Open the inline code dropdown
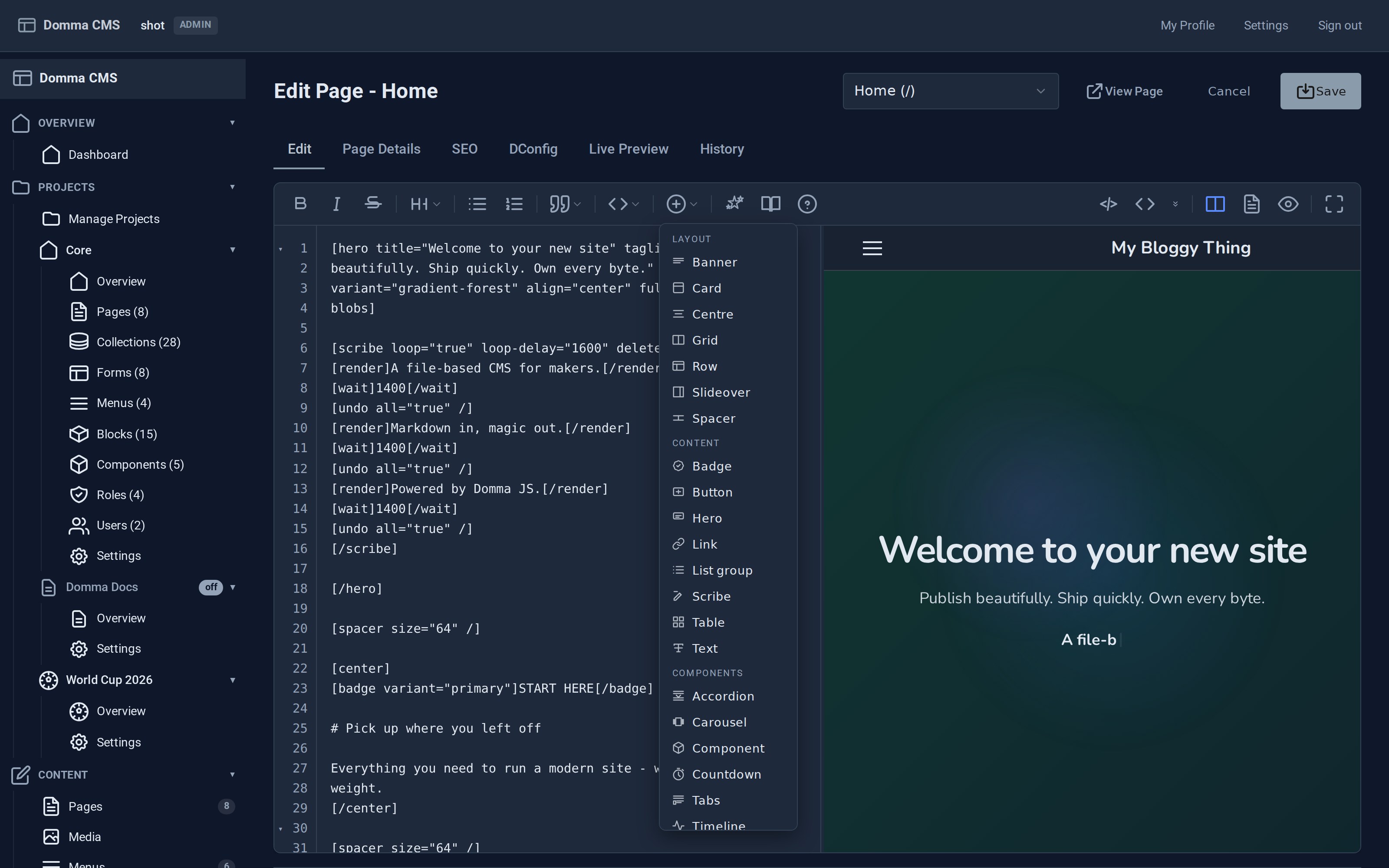 (x=624, y=204)
